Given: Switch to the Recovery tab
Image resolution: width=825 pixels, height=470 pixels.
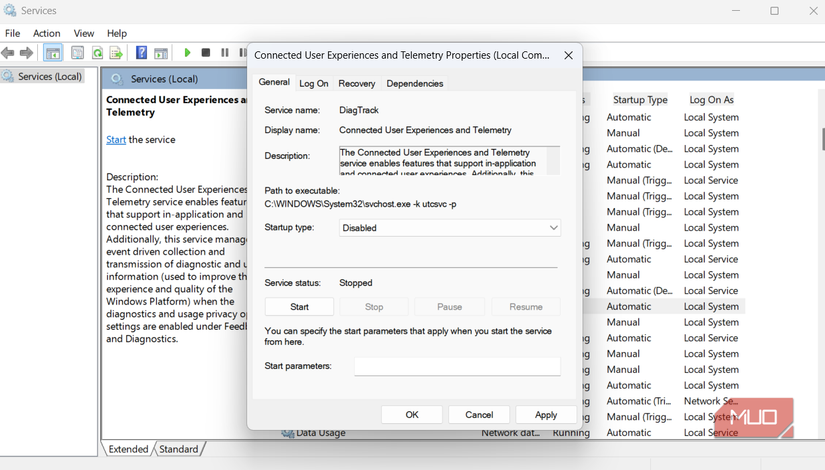Looking at the screenshot, I should pyautogui.click(x=357, y=83).
